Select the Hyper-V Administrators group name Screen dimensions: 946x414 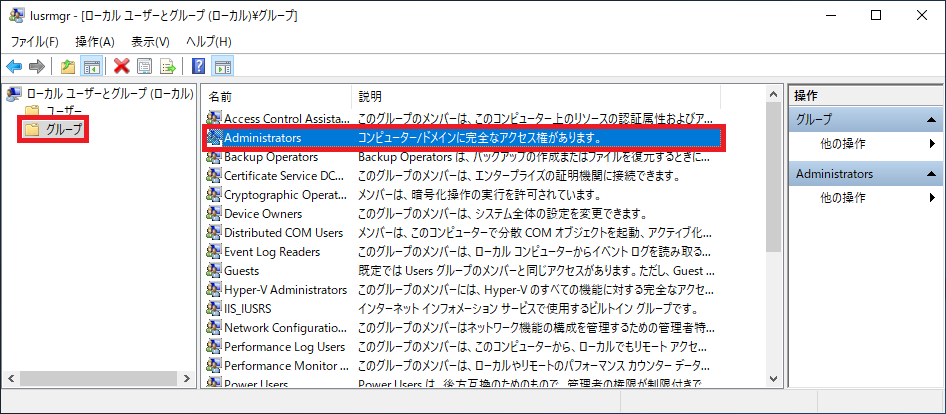285,290
